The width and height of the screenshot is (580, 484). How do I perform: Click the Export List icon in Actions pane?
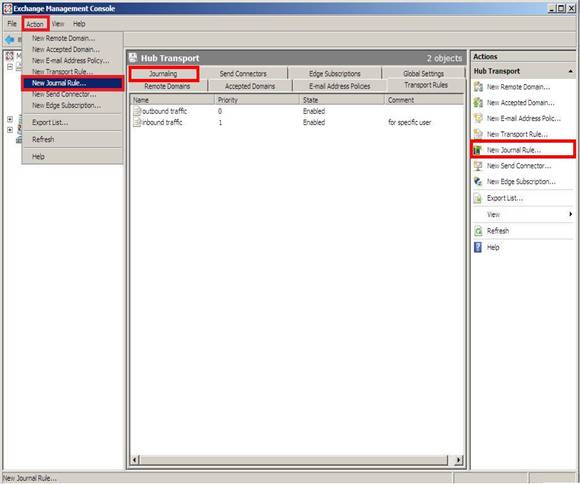(478, 198)
